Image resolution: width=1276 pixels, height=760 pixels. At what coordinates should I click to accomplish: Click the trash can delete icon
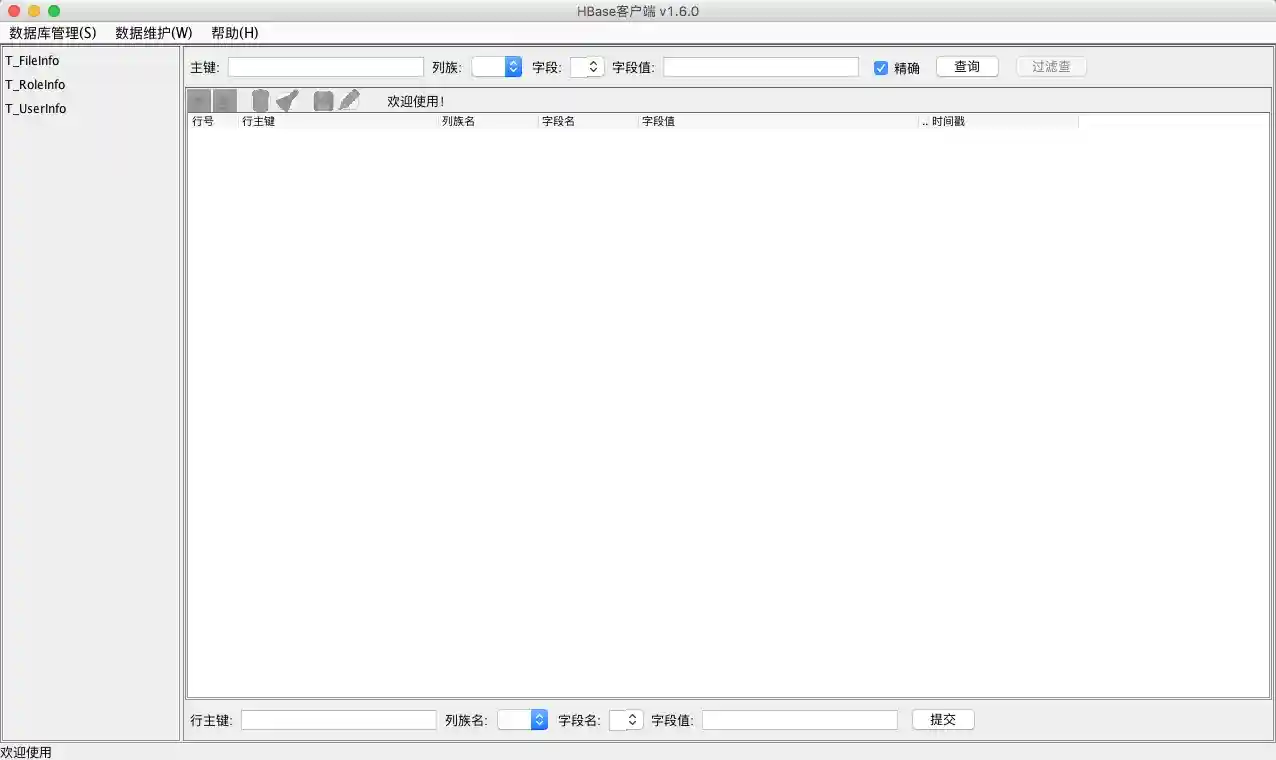260,101
